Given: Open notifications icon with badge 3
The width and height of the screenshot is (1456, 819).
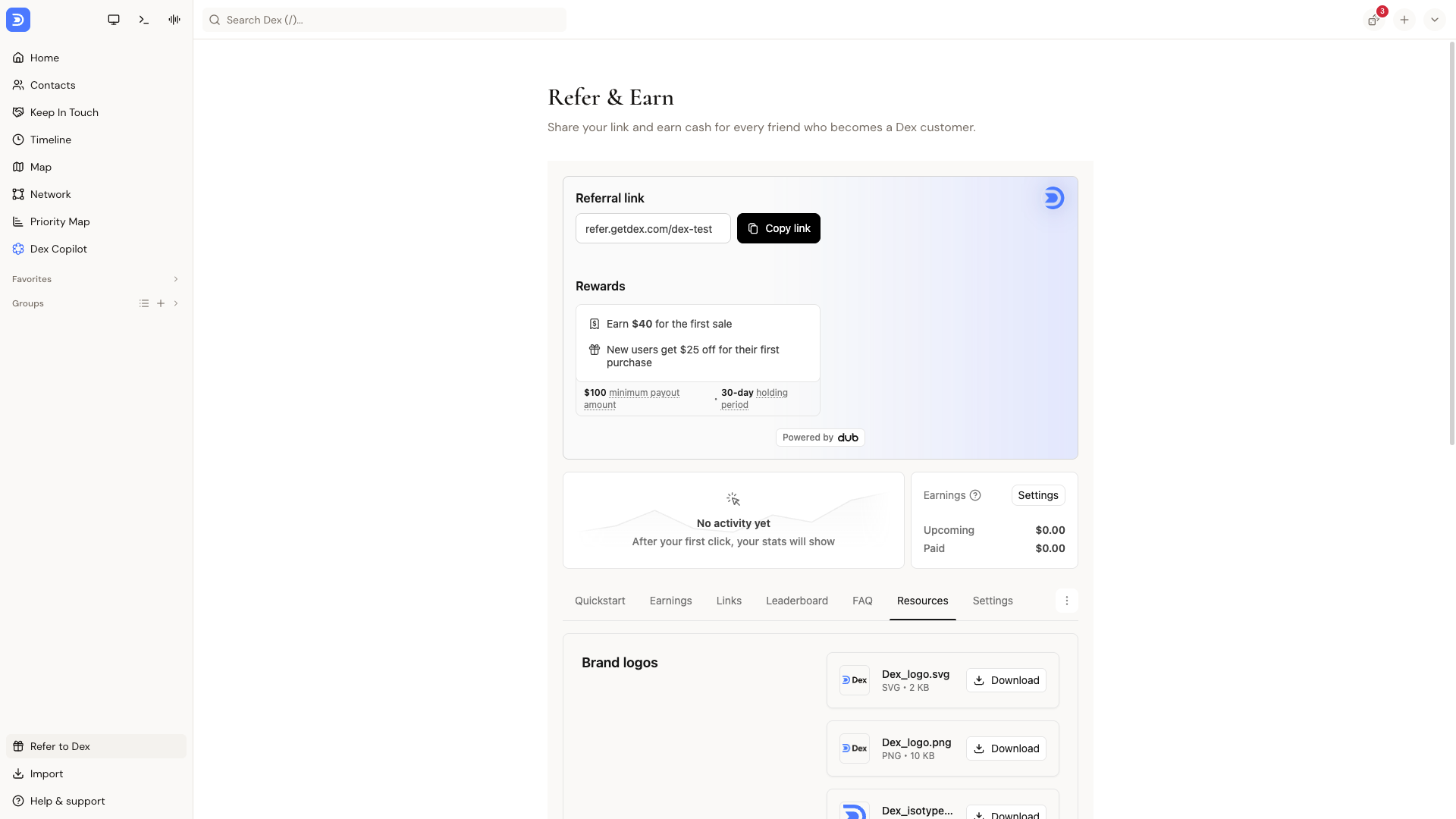Looking at the screenshot, I should pyautogui.click(x=1374, y=20).
